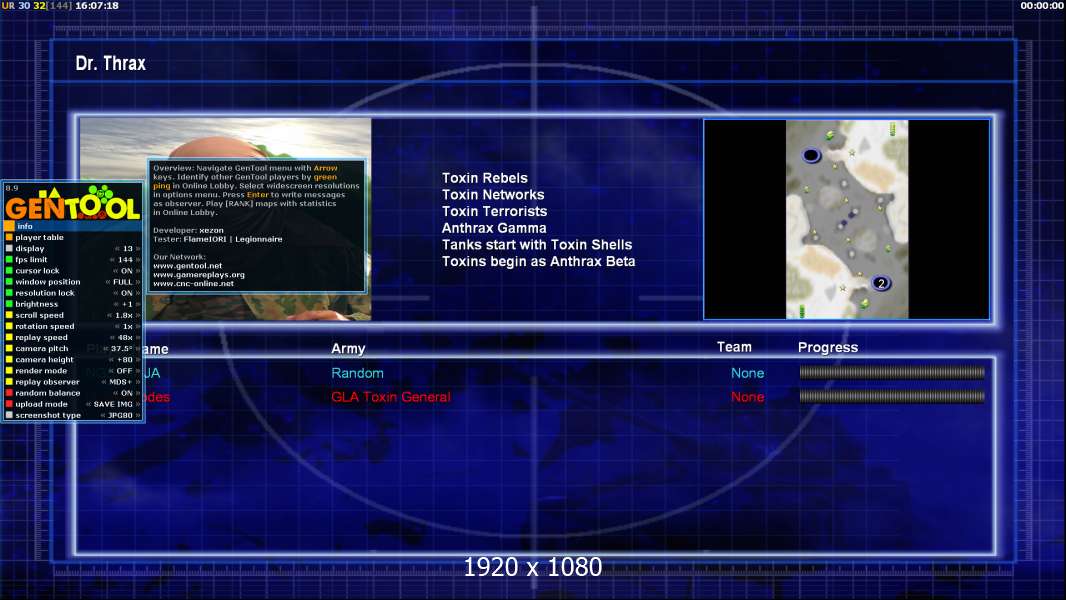The width and height of the screenshot is (1066, 600).
Task: Click the empty oval start marker on map
Action: click(811, 156)
